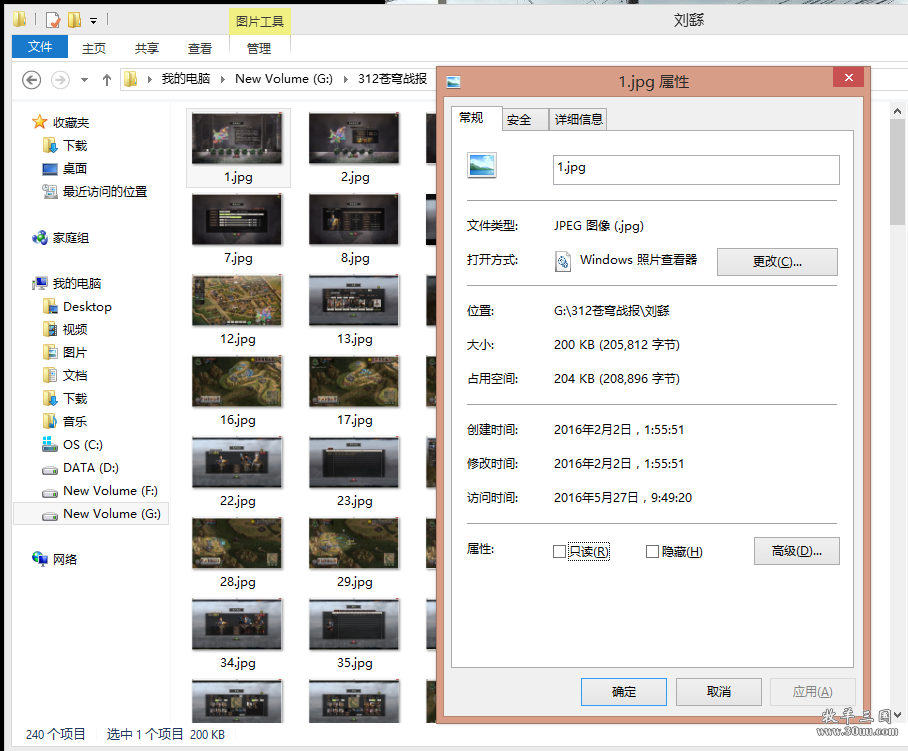
Task: Click the 312苍穹战报 breadcrumb
Action: point(392,79)
